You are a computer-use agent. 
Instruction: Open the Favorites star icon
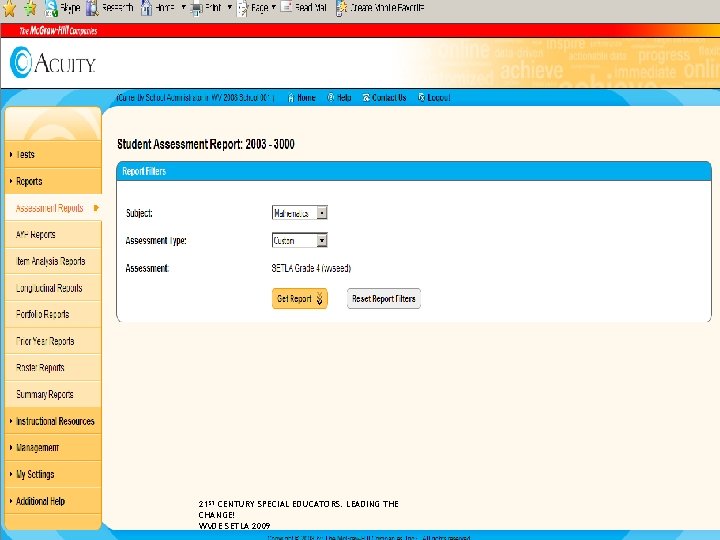click(9, 8)
